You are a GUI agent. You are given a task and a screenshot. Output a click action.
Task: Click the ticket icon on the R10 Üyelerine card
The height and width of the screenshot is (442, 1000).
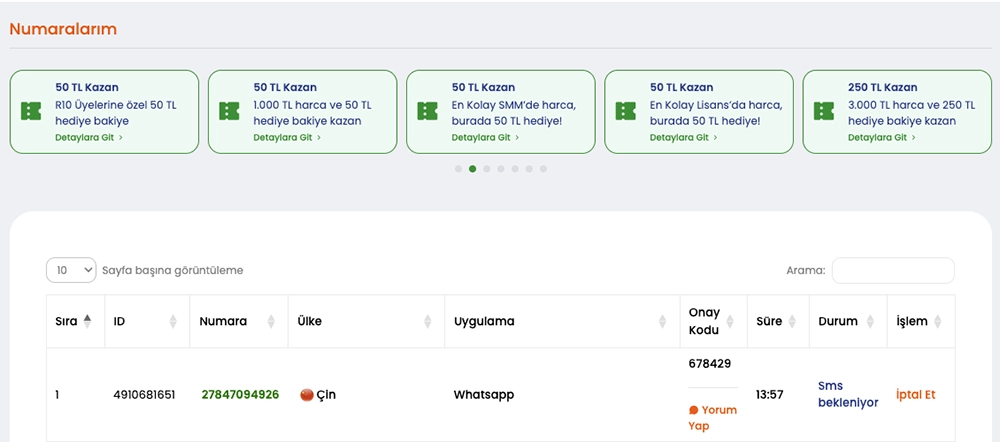(x=31, y=111)
